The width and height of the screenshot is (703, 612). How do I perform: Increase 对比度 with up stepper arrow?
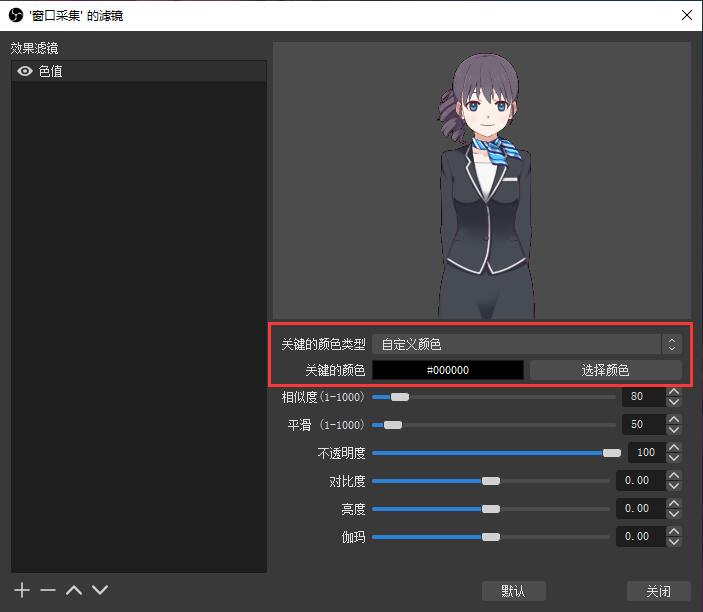[x=673, y=476]
